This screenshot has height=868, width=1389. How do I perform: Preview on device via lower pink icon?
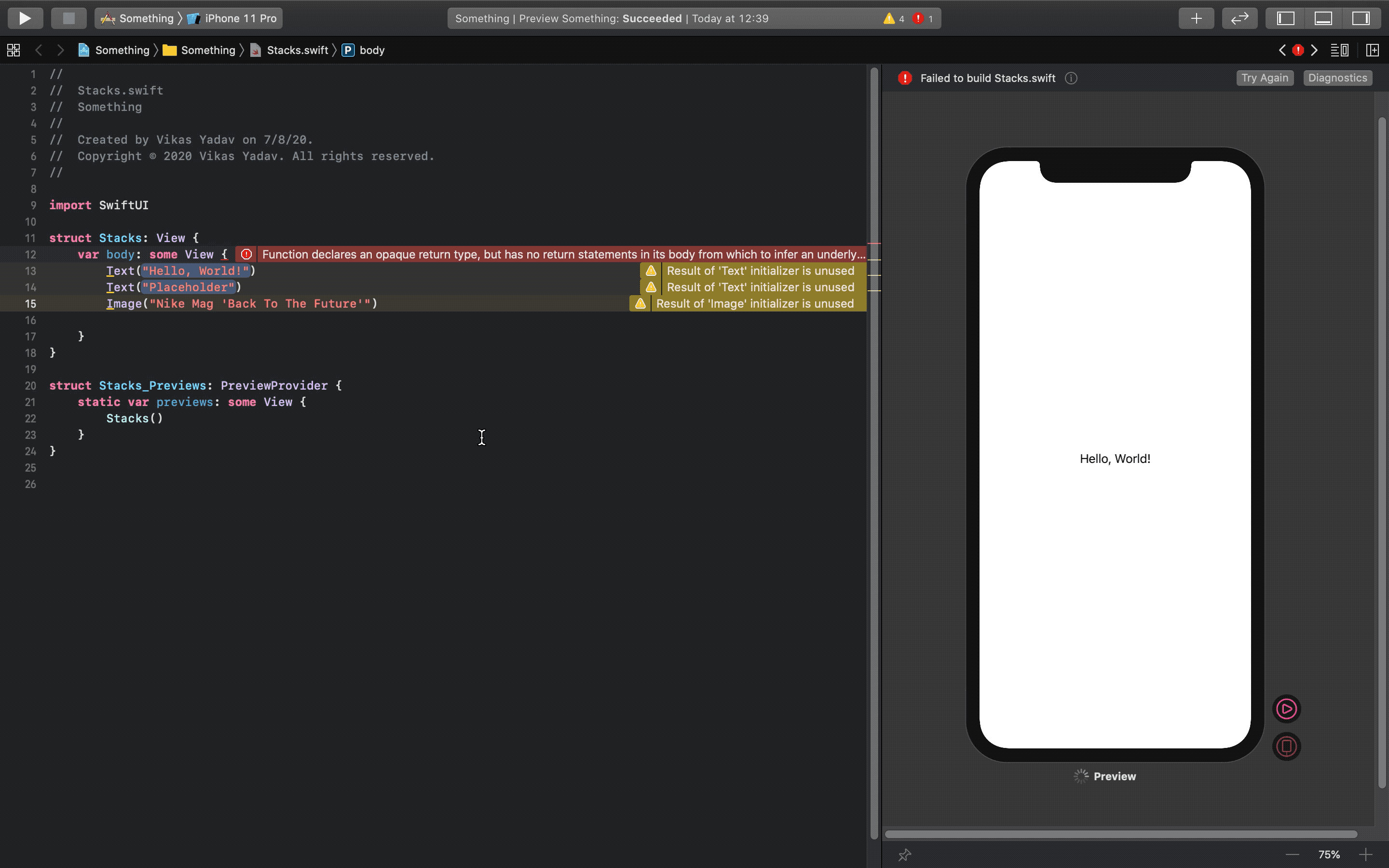[1286, 746]
